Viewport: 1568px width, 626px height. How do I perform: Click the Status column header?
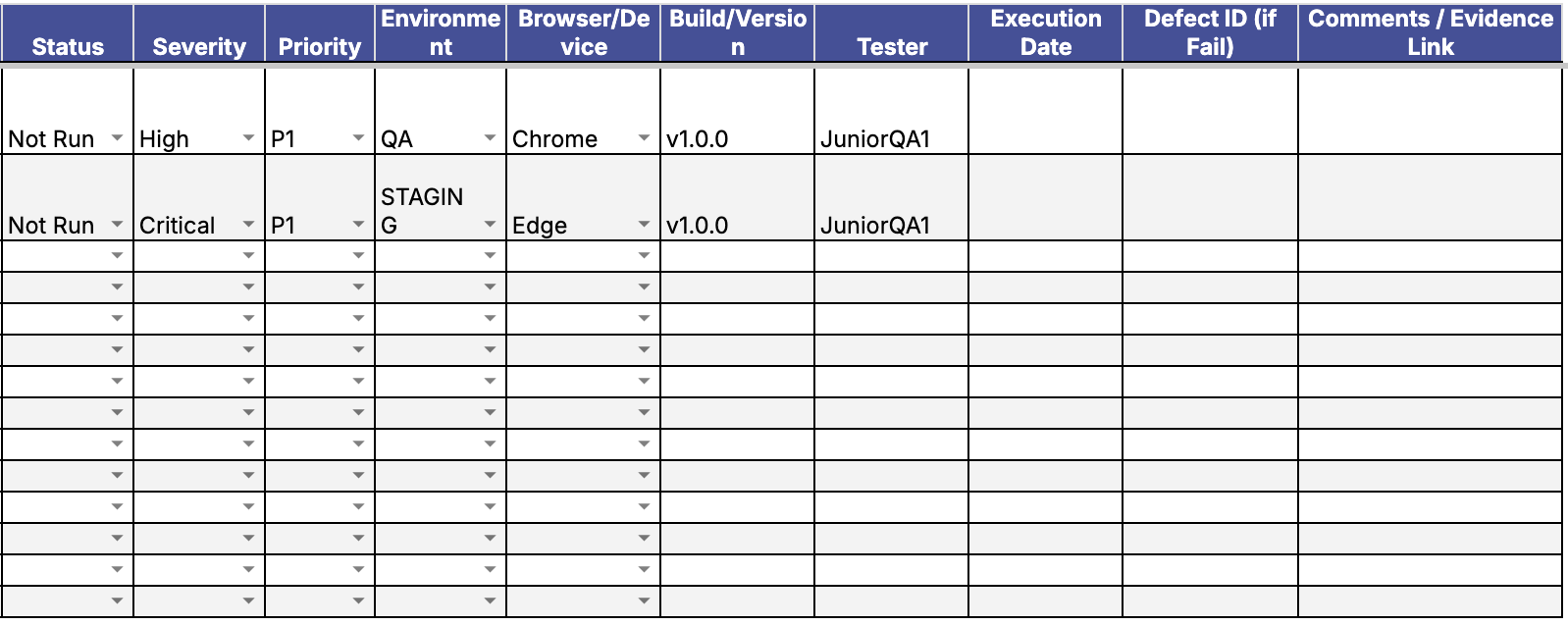pos(68,46)
